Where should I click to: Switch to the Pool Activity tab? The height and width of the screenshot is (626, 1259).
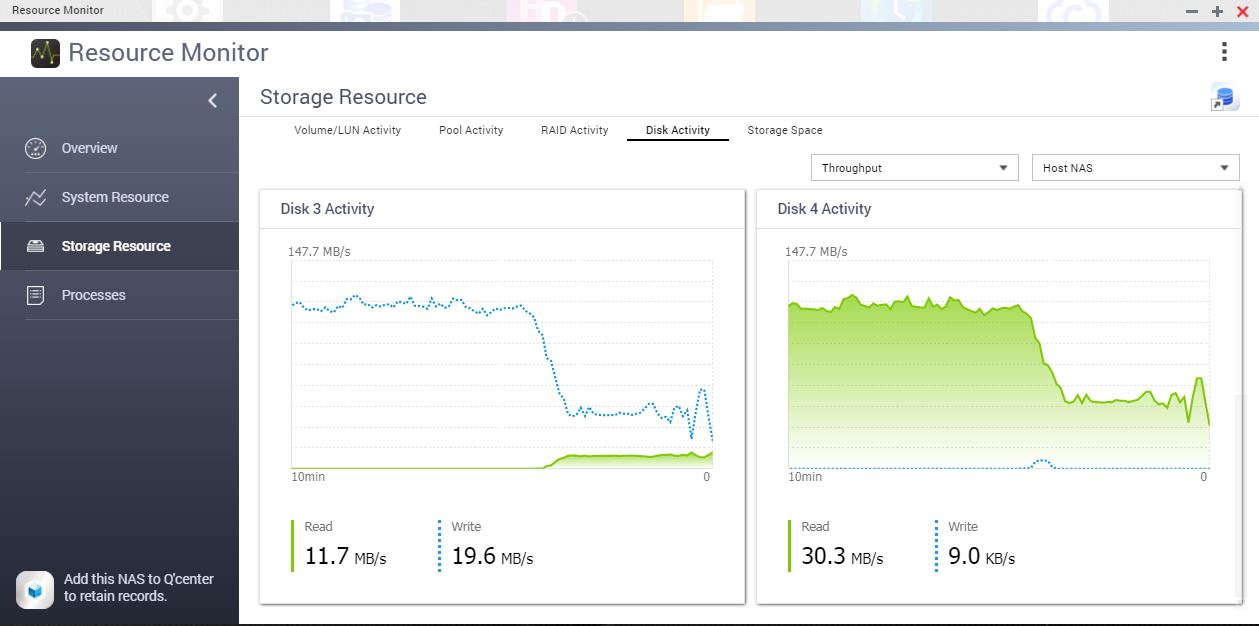(471, 130)
